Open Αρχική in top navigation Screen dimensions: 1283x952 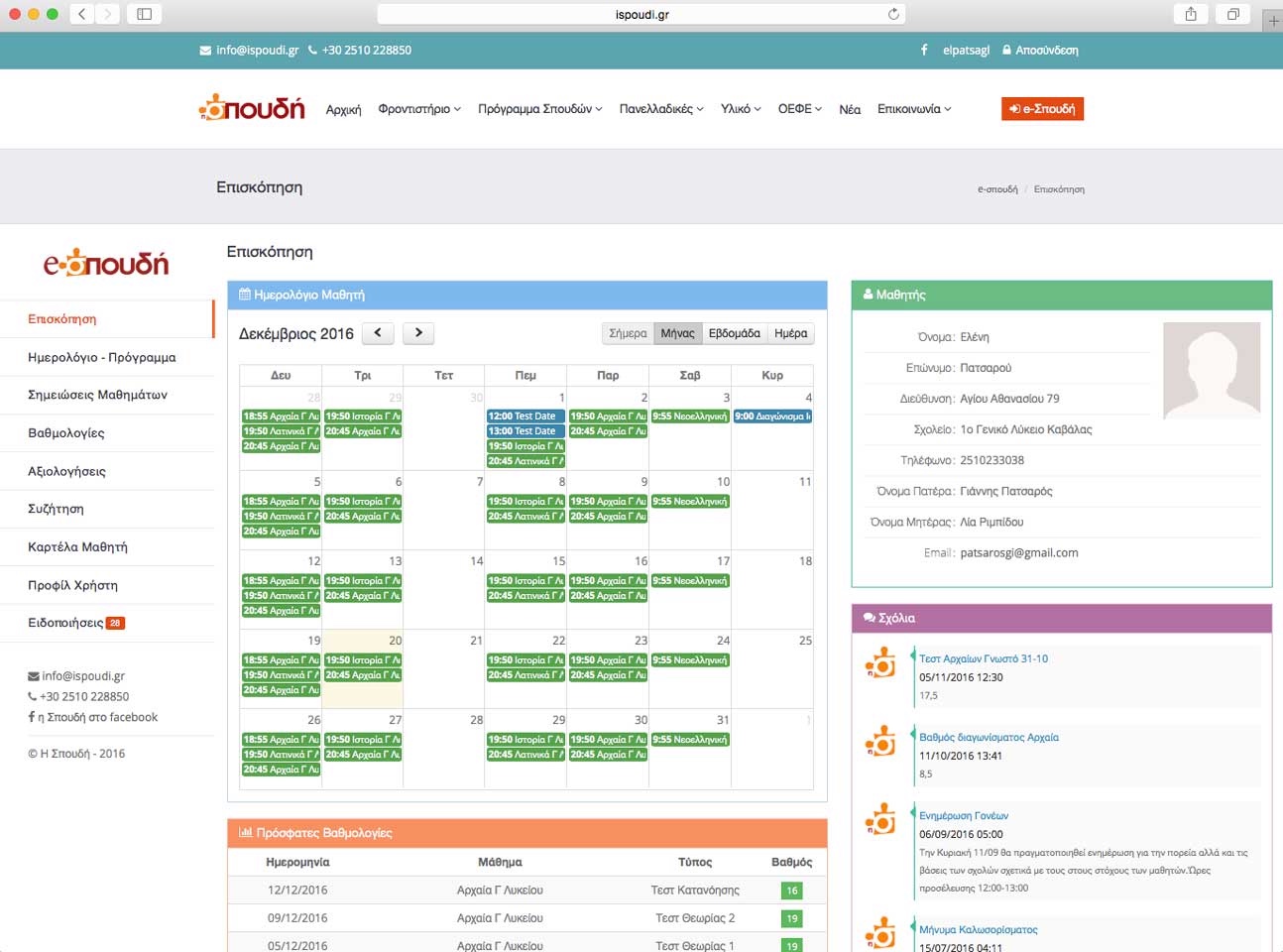[x=343, y=110]
